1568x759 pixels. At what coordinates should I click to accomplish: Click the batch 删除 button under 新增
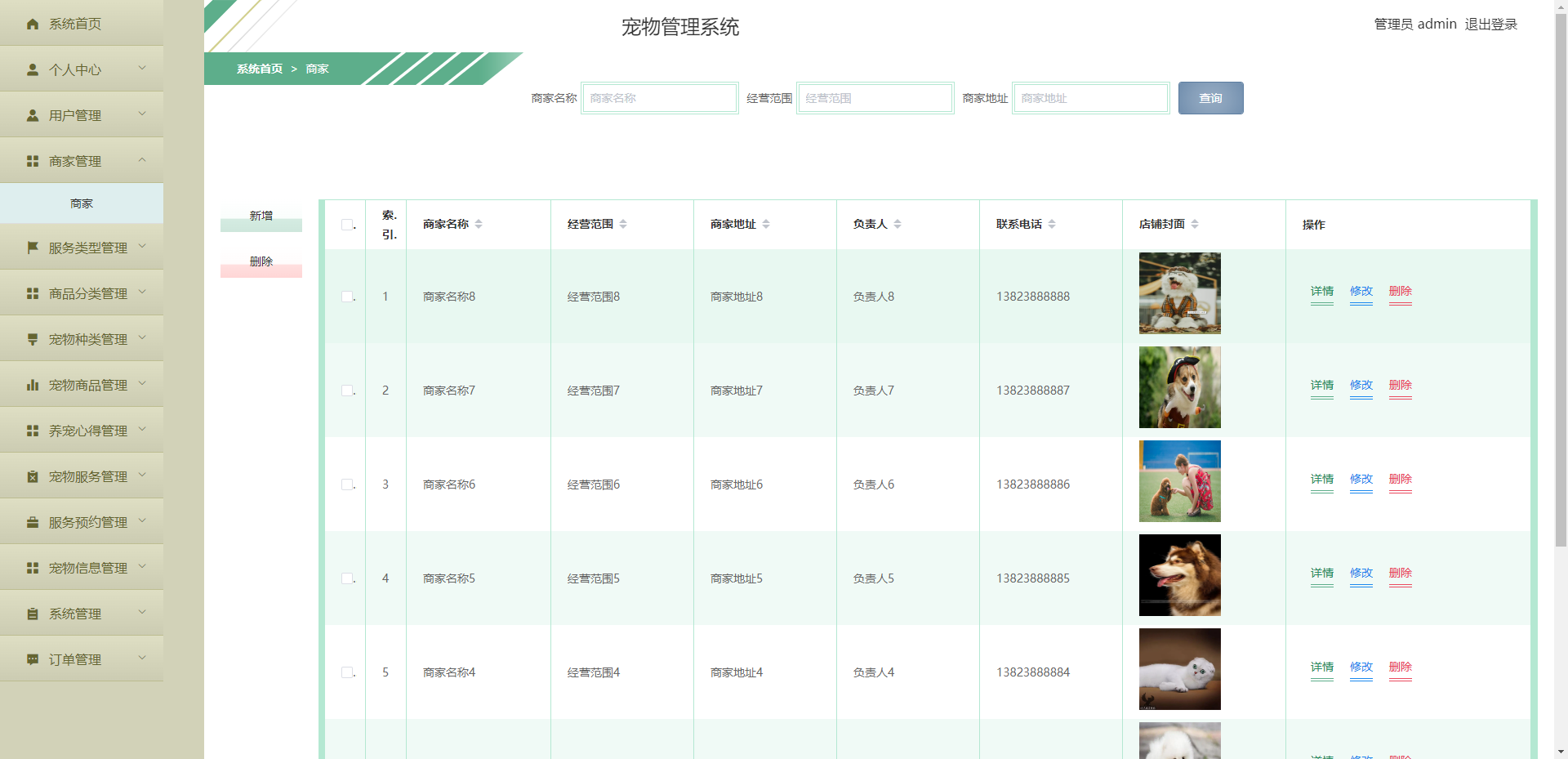pyautogui.click(x=261, y=263)
